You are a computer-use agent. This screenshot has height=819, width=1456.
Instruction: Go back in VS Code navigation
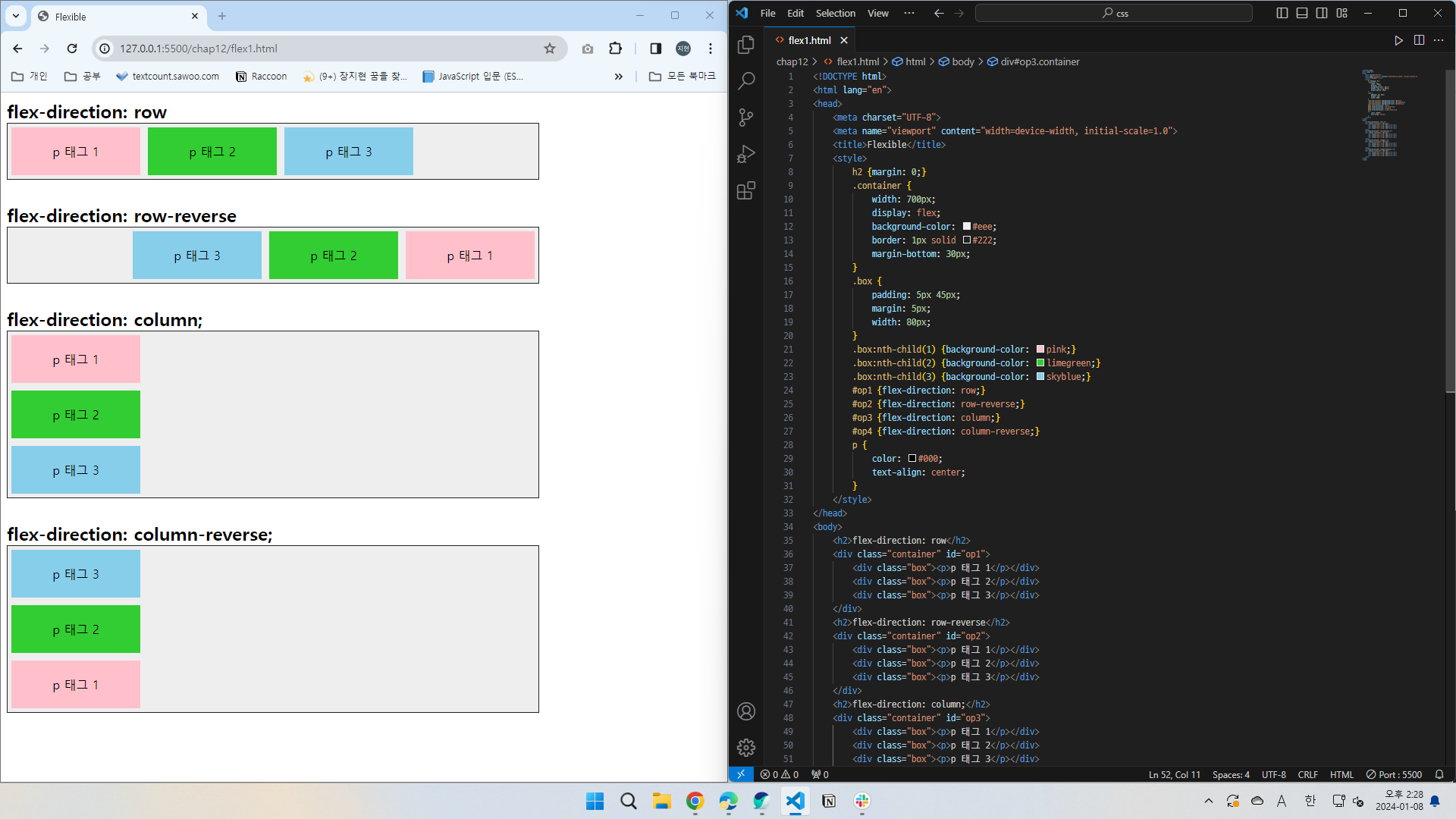[939, 13]
